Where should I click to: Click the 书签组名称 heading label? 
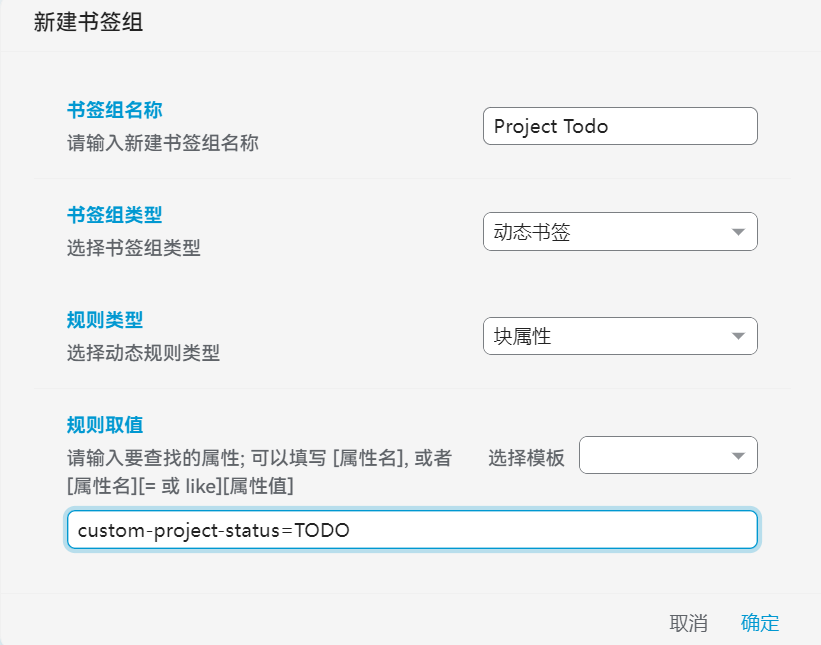[114, 109]
